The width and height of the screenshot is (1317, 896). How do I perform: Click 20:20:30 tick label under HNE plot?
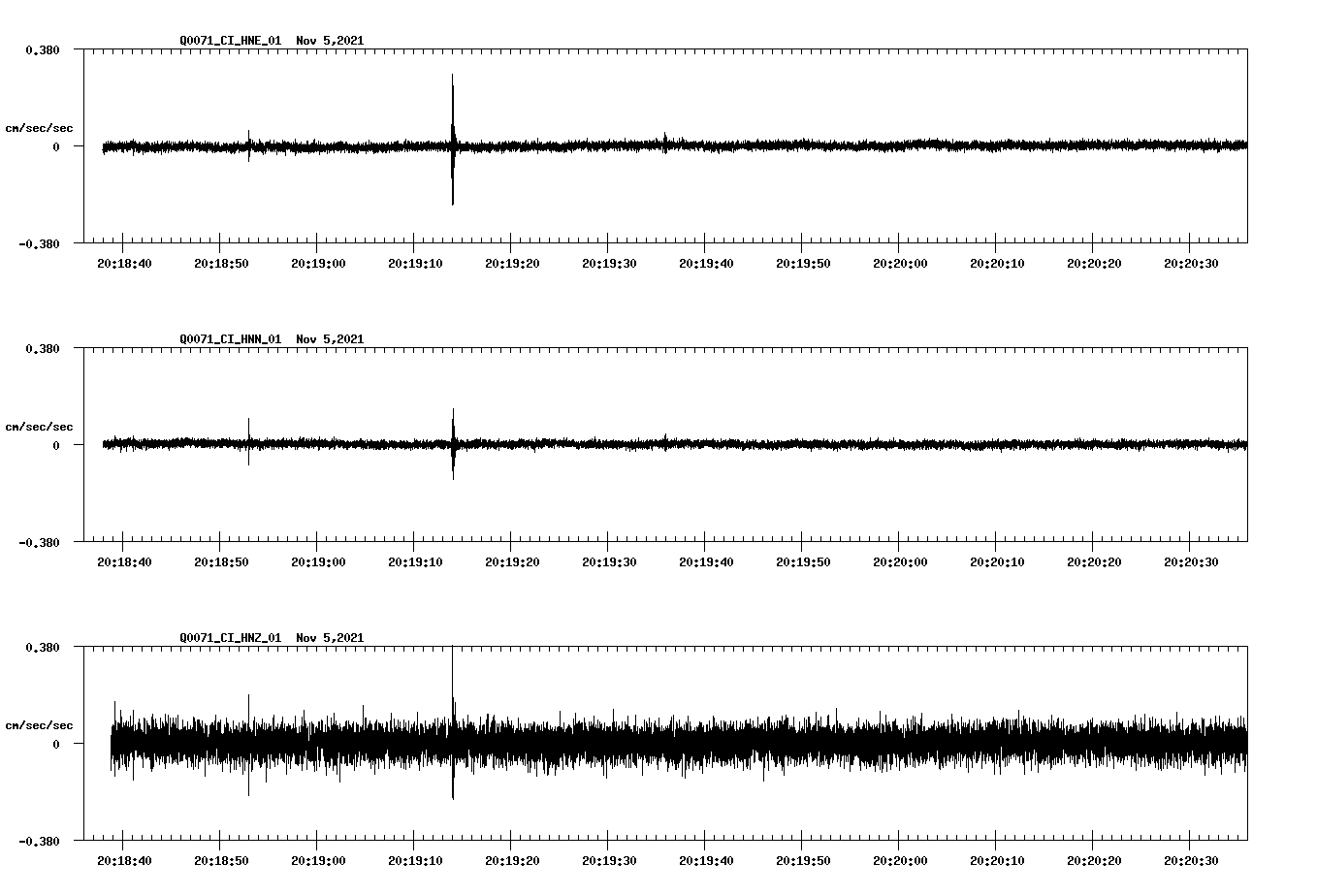(1191, 263)
